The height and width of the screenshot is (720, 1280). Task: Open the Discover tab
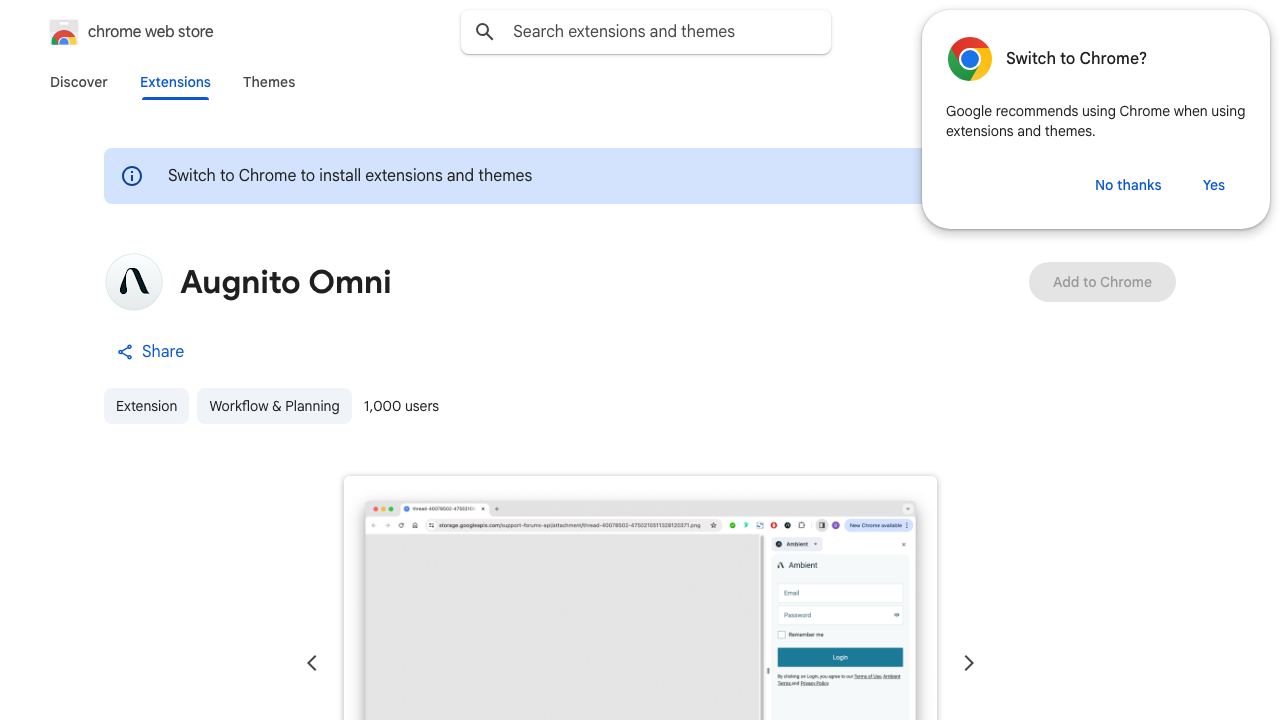pyautogui.click(x=79, y=82)
